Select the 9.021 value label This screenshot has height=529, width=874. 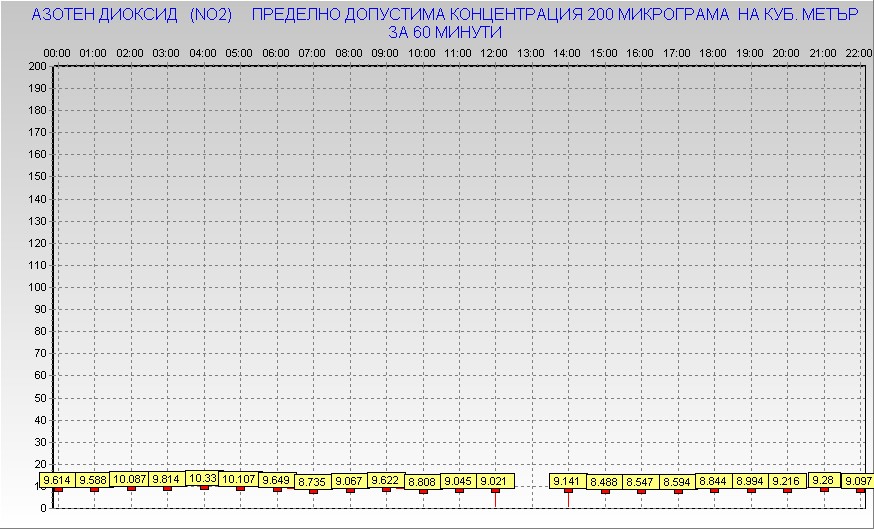click(494, 481)
